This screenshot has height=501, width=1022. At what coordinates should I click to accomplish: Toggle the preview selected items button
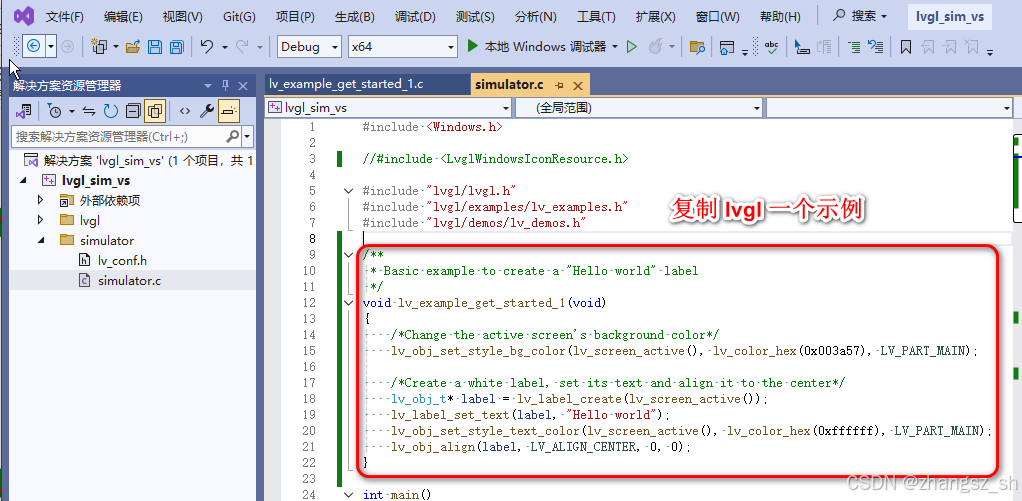click(228, 111)
